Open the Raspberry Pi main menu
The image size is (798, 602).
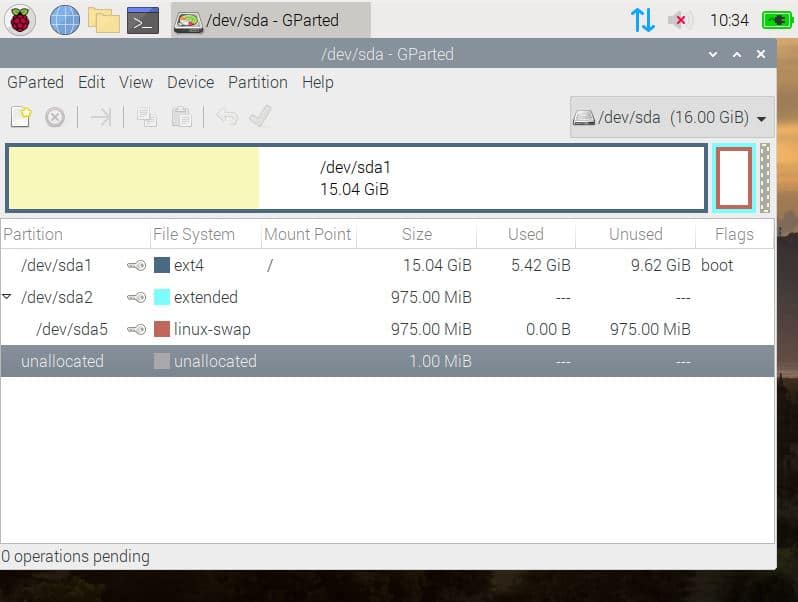(x=20, y=20)
